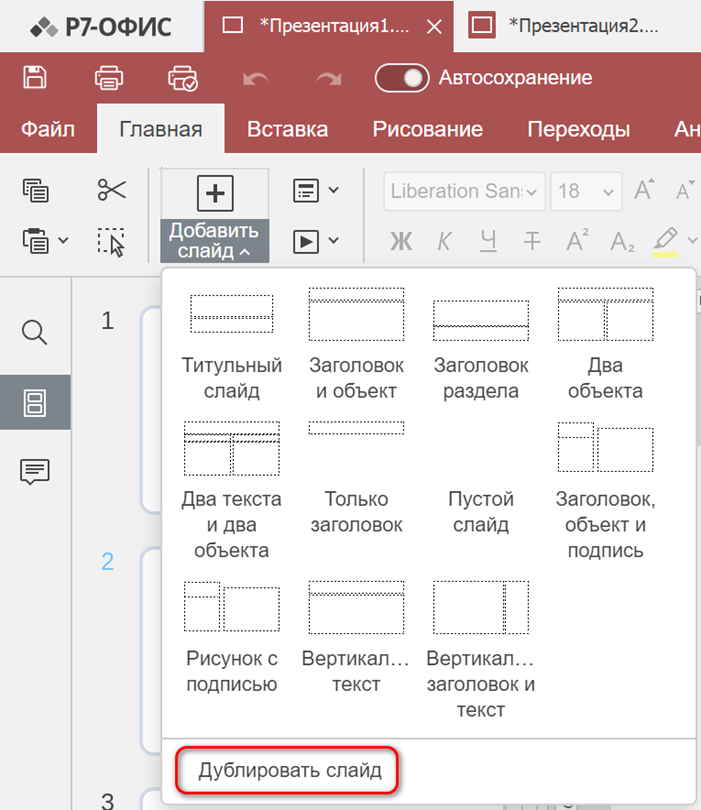Open the highlight color dropdown arrow
The width and height of the screenshot is (701, 810).
tap(692, 240)
